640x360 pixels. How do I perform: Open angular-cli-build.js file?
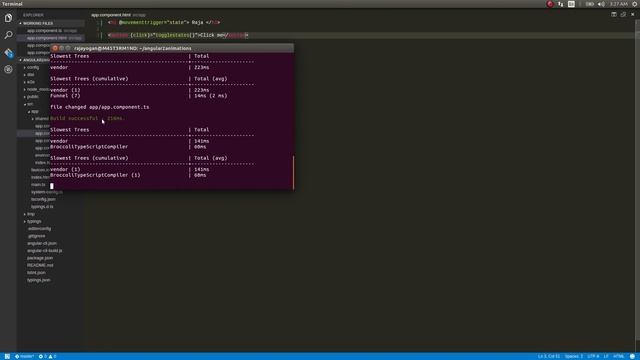point(44,251)
